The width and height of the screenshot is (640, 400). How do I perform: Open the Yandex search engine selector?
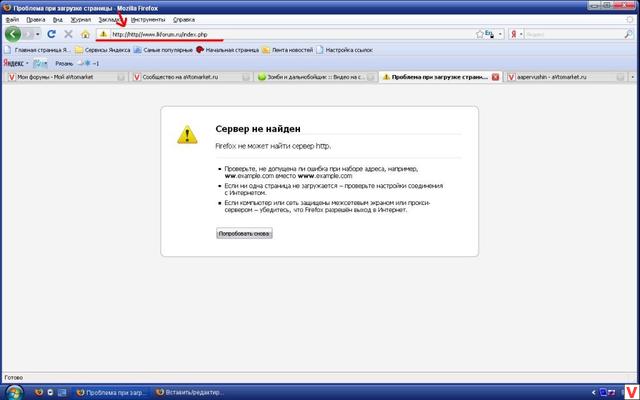click(516, 34)
